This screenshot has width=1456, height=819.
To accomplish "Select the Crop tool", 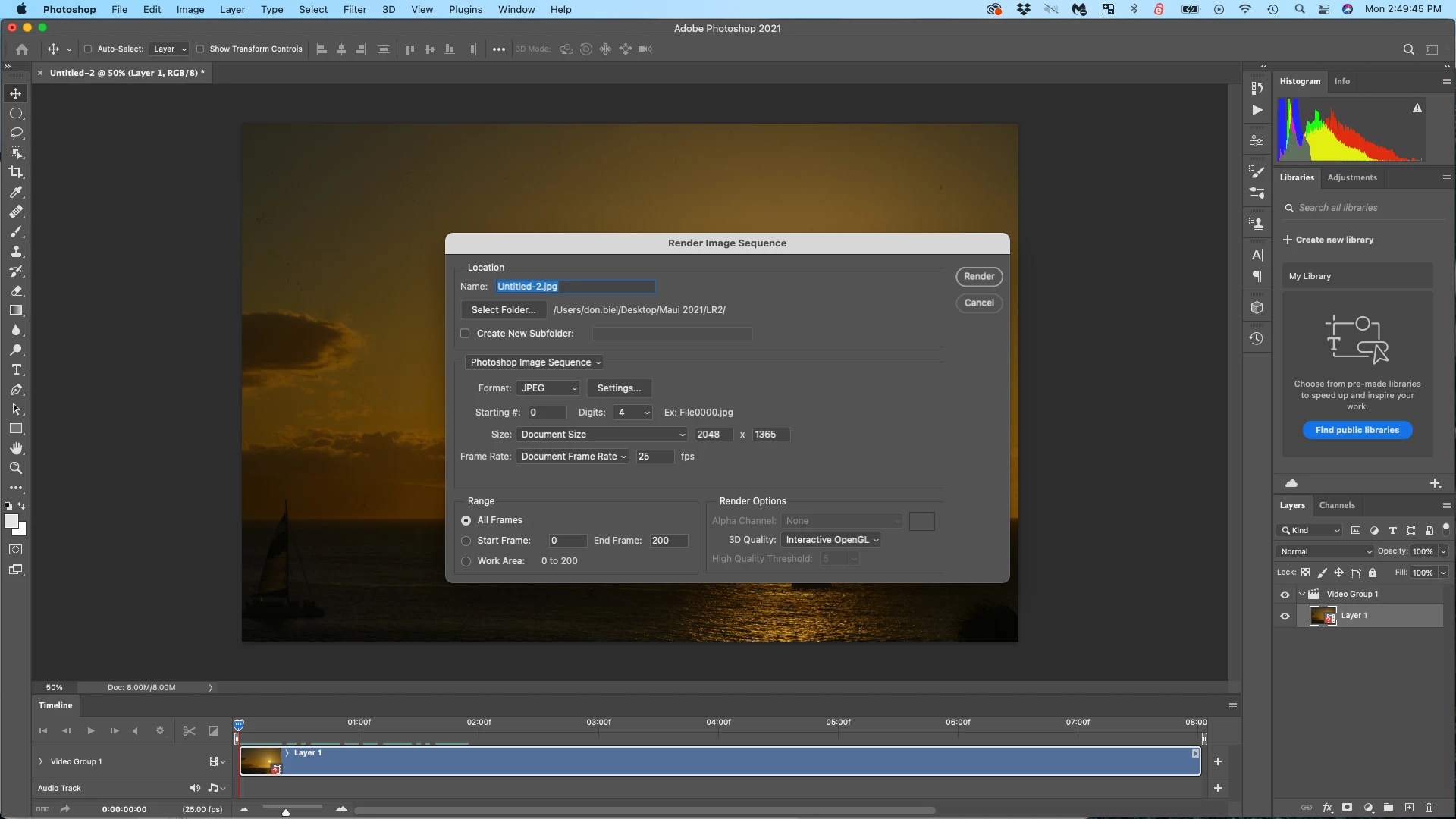I will click(16, 172).
